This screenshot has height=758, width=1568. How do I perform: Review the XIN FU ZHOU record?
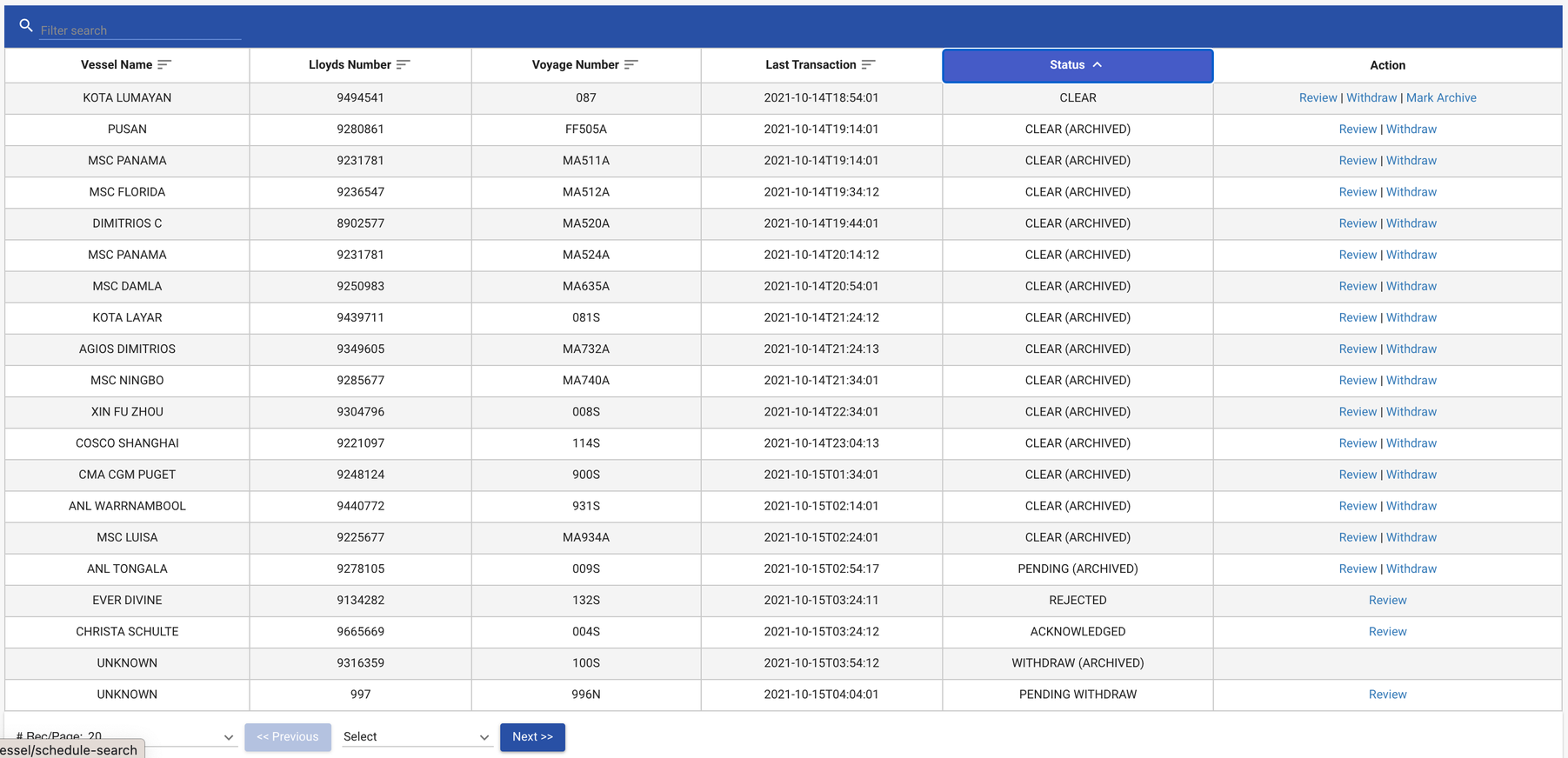click(x=1358, y=411)
